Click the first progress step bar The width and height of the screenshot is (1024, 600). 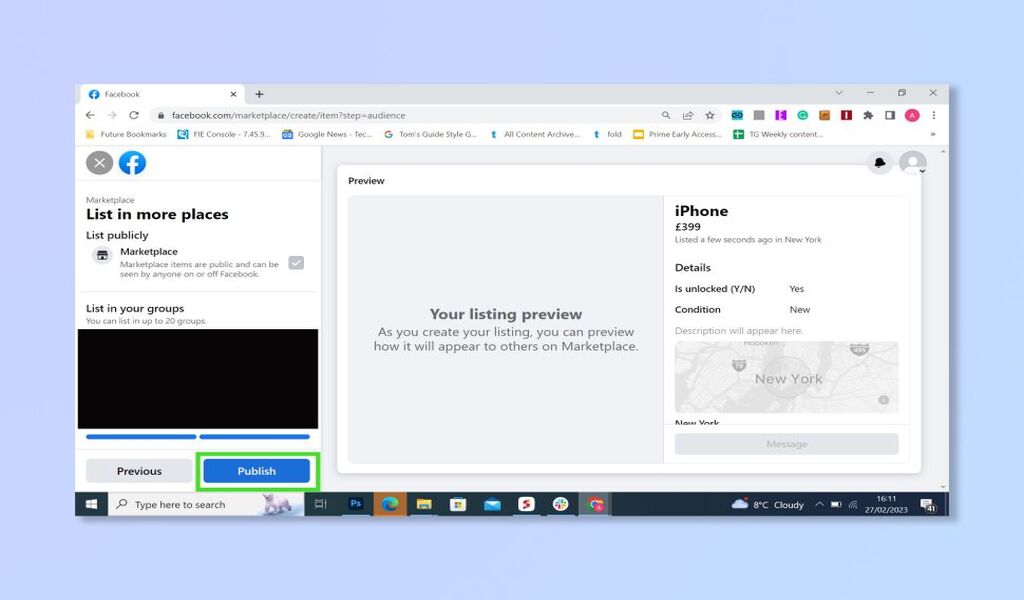click(141, 437)
